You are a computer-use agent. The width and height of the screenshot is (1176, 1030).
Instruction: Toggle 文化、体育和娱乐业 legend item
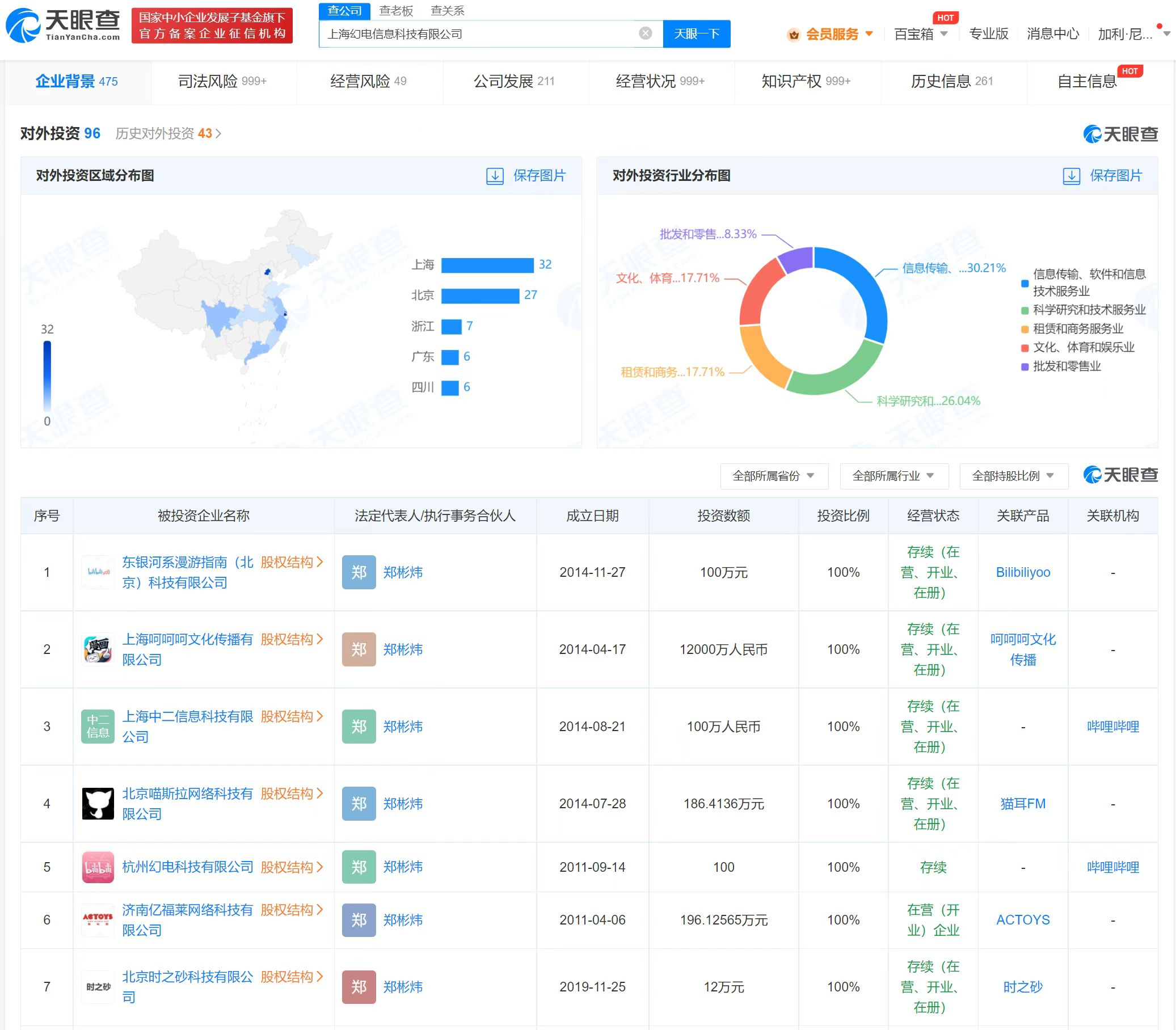click(1078, 347)
